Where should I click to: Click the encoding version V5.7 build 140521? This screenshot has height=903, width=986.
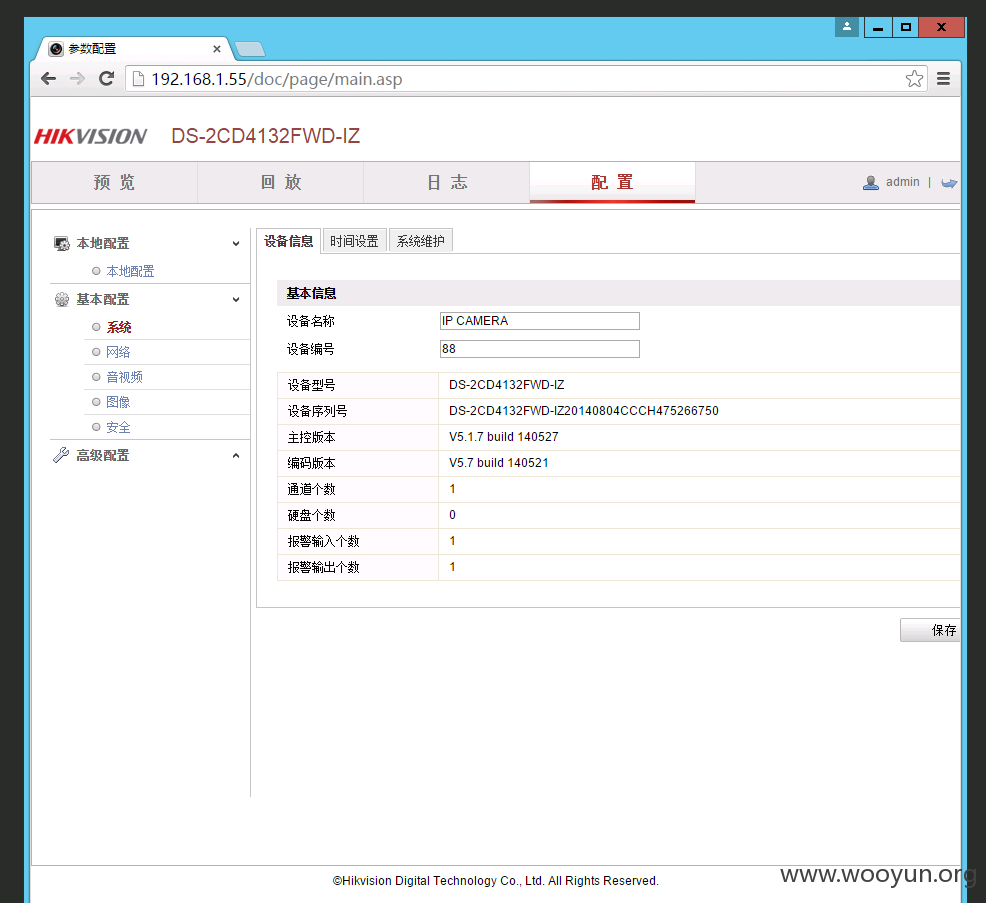(x=499, y=463)
